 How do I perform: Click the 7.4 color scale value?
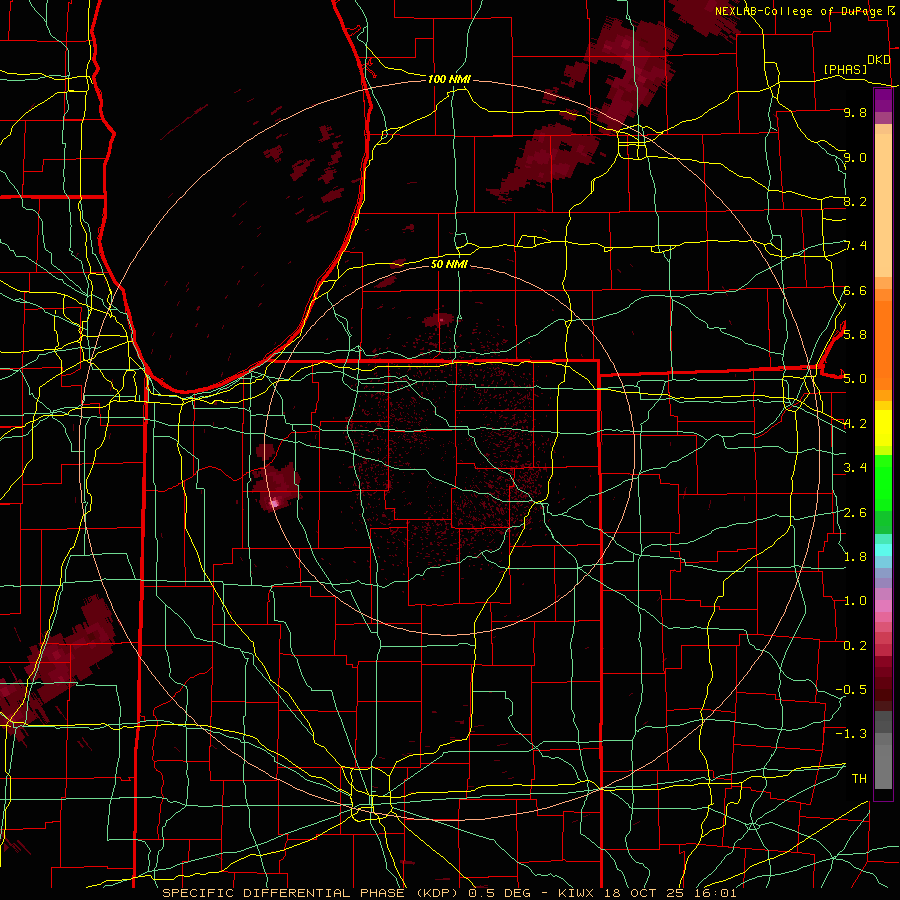(856, 246)
